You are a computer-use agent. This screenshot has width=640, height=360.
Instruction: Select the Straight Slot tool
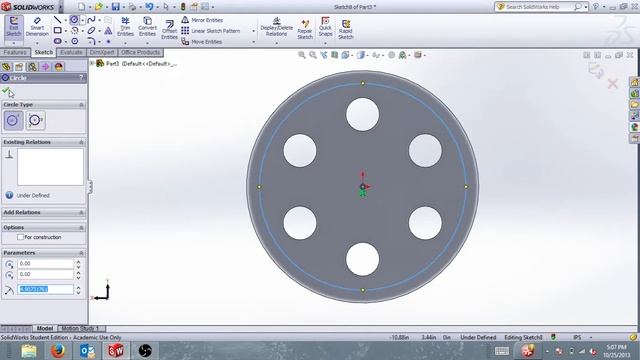(x=58, y=41)
